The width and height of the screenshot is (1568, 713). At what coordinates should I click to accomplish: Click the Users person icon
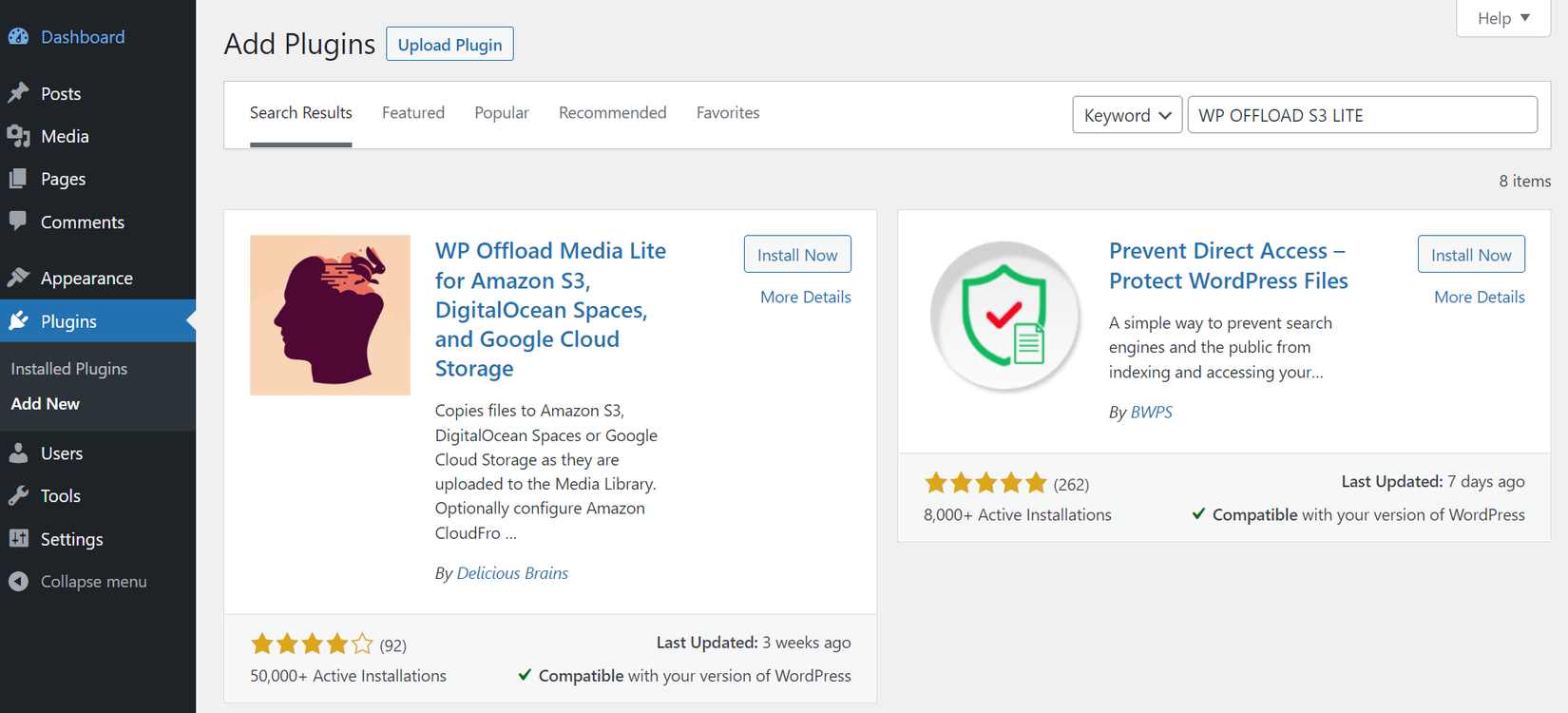18,453
